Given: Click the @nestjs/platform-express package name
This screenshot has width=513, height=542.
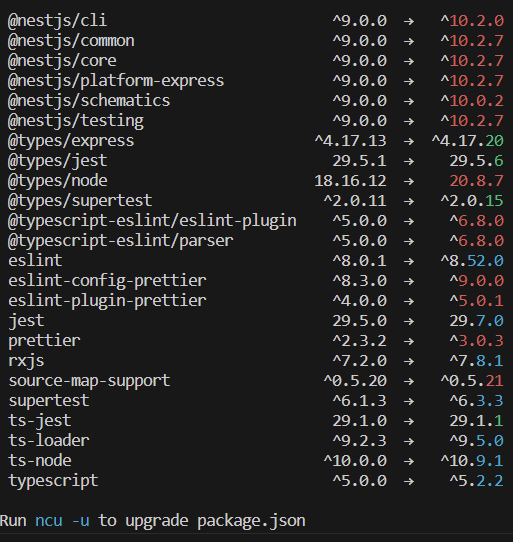Looking at the screenshot, I should pyautogui.click(x=116, y=81).
